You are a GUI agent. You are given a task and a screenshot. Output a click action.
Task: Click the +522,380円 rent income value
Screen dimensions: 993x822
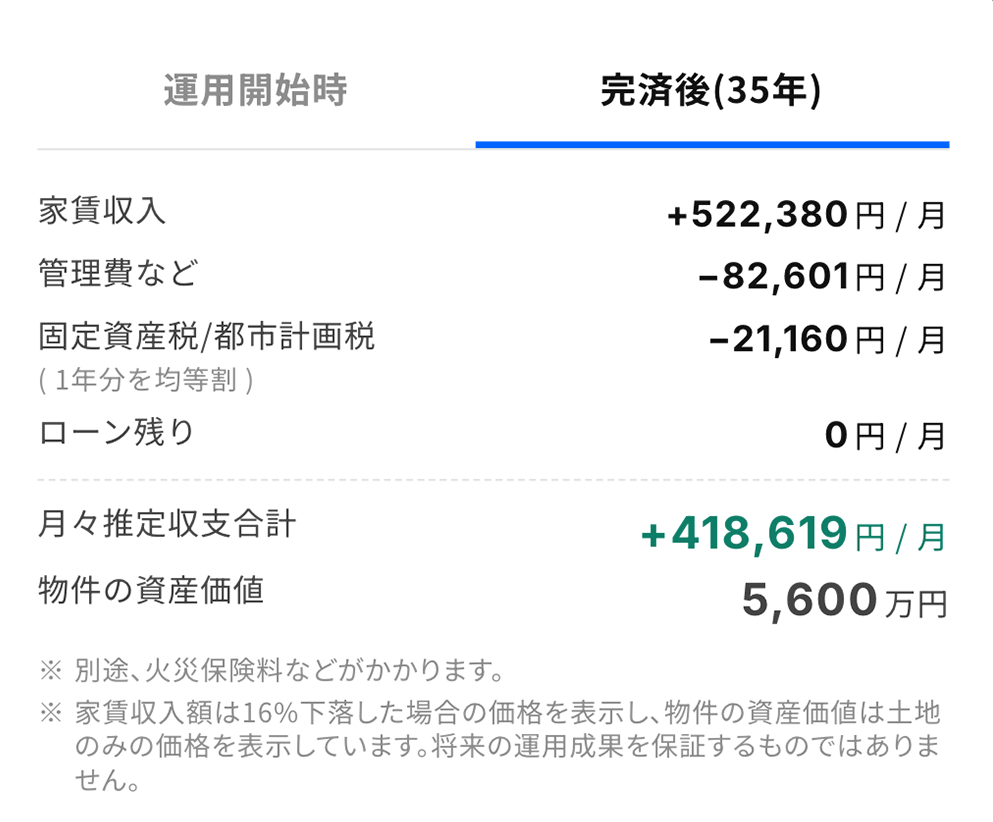[805, 215]
